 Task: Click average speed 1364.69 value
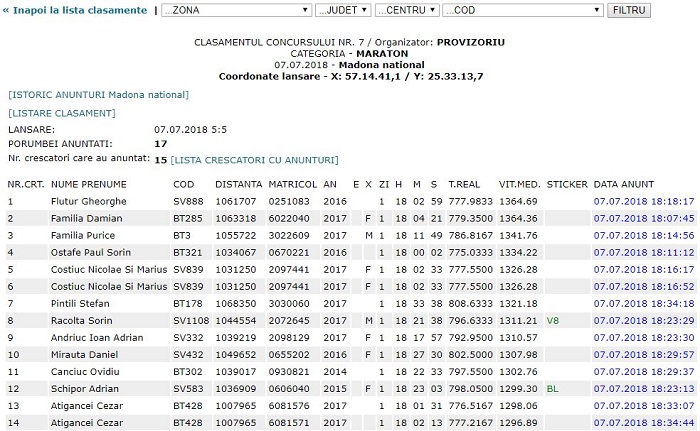tap(518, 201)
